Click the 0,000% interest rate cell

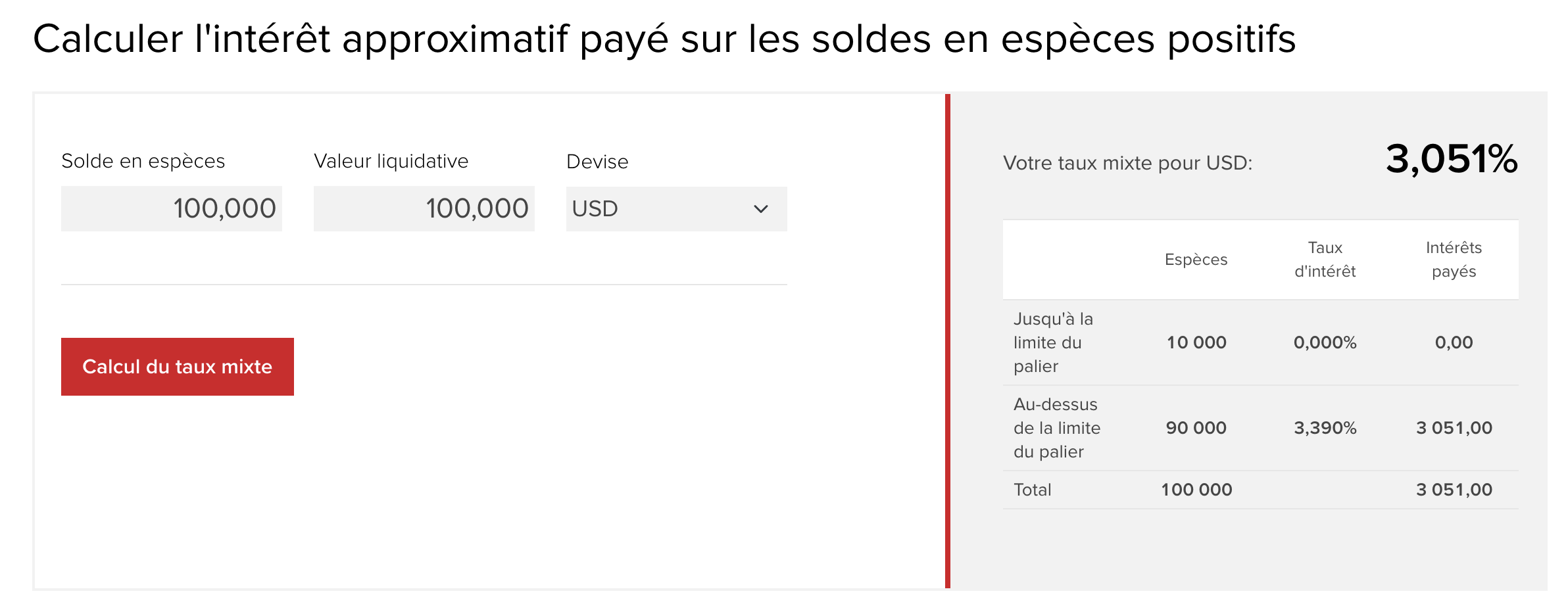pos(1325,342)
